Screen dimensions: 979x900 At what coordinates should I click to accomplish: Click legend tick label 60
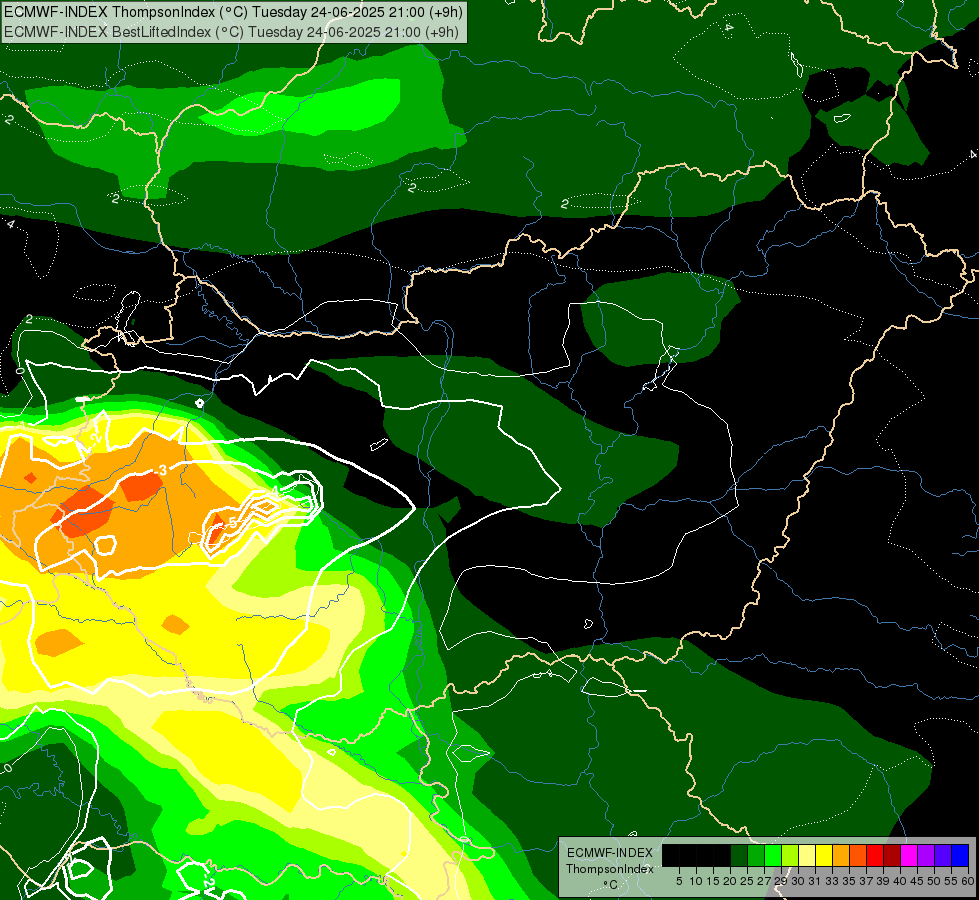[968, 881]
